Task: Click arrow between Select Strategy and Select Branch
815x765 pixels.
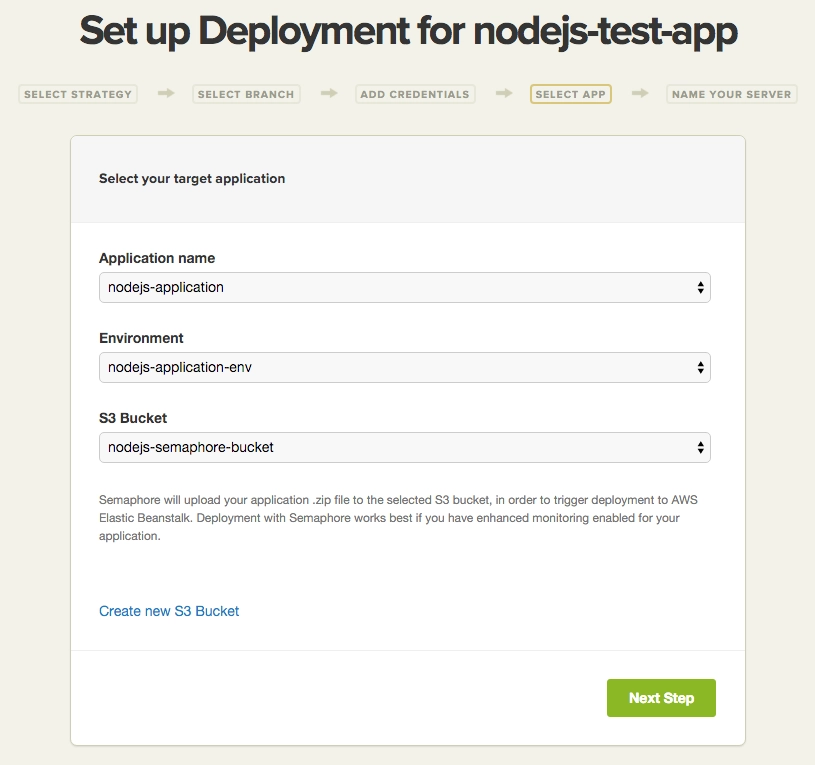Action: 166,94
